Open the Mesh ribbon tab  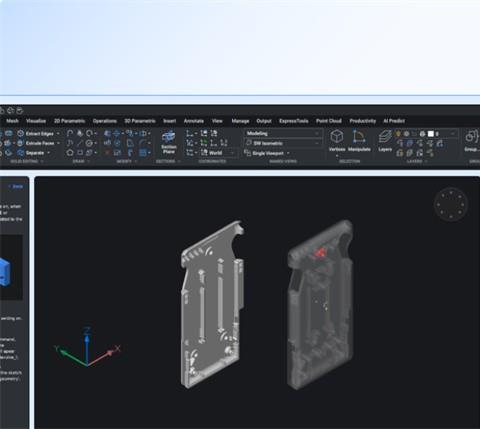click(12, 121)
